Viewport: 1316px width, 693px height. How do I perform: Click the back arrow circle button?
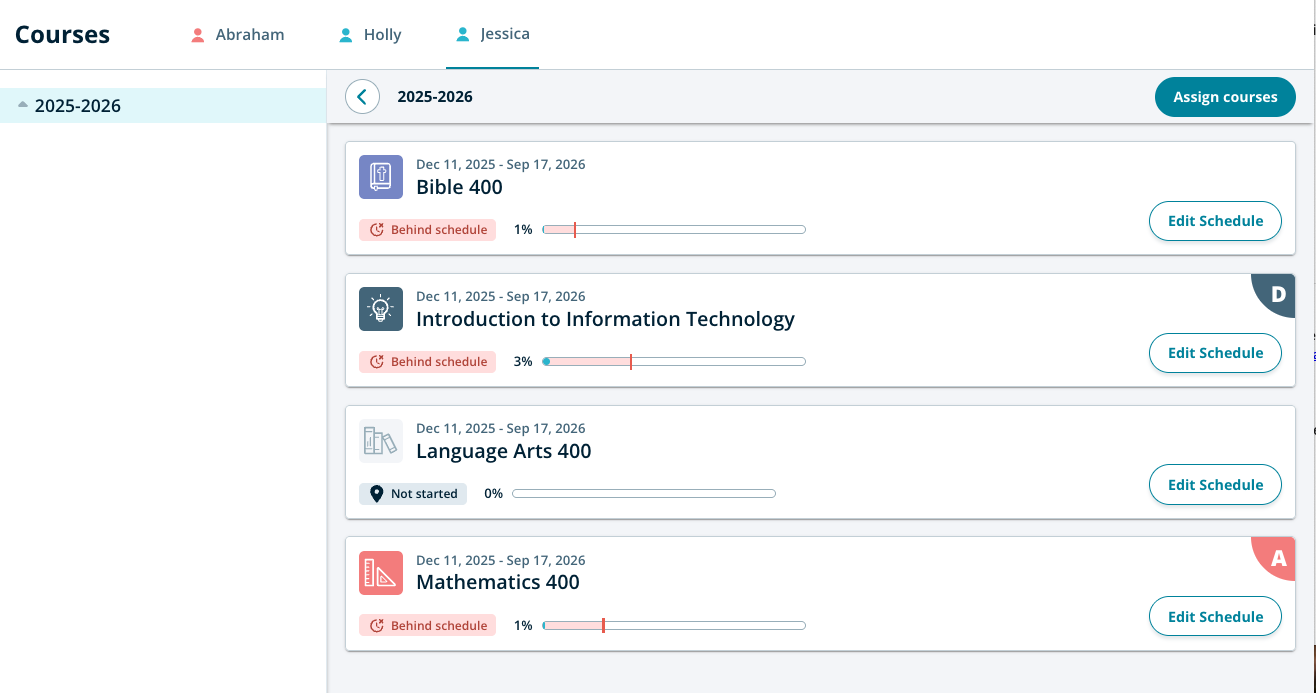coord(362,97)
